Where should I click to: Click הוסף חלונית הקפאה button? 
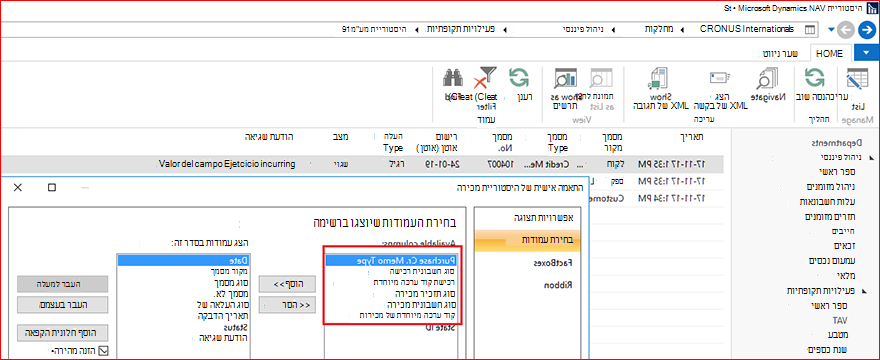(x=62, y=332)
